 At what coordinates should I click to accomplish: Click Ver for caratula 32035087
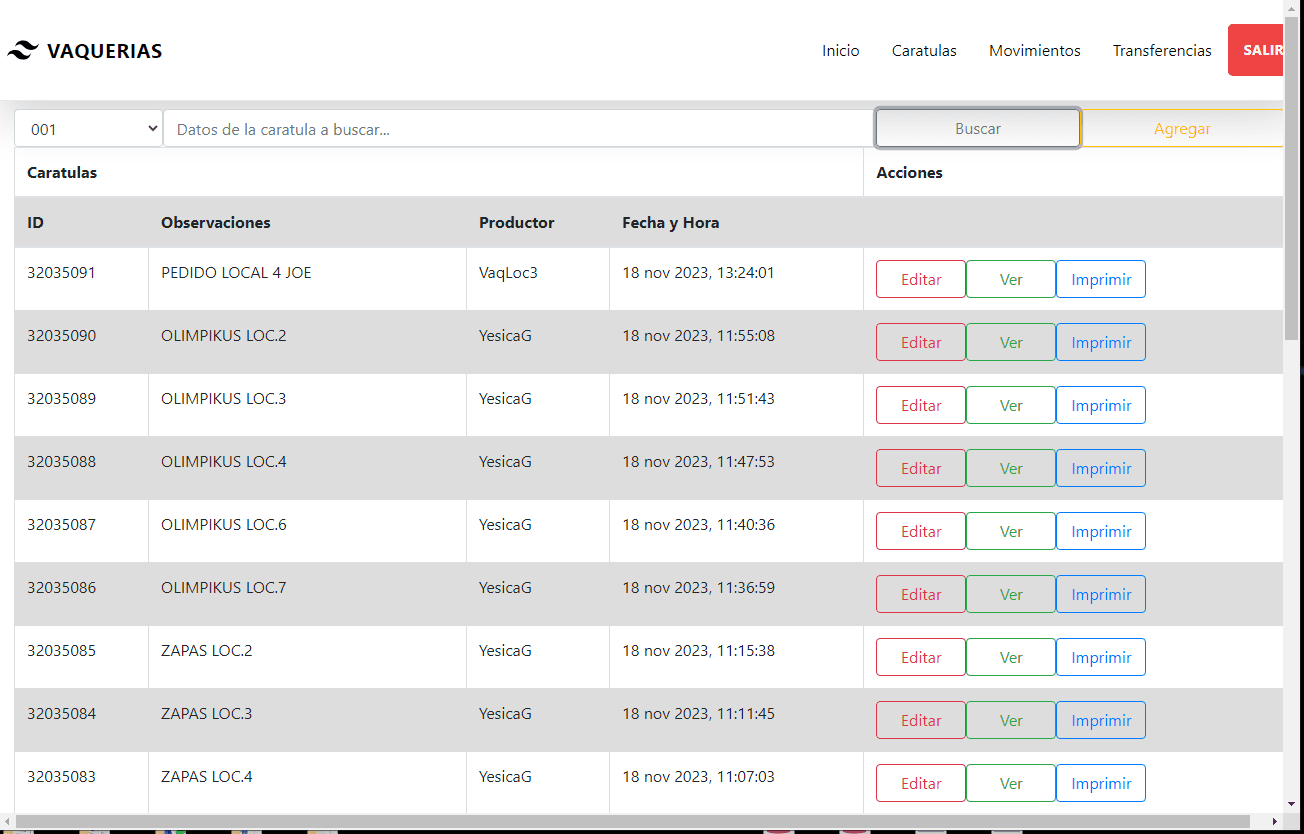(x=1011, y=532)
